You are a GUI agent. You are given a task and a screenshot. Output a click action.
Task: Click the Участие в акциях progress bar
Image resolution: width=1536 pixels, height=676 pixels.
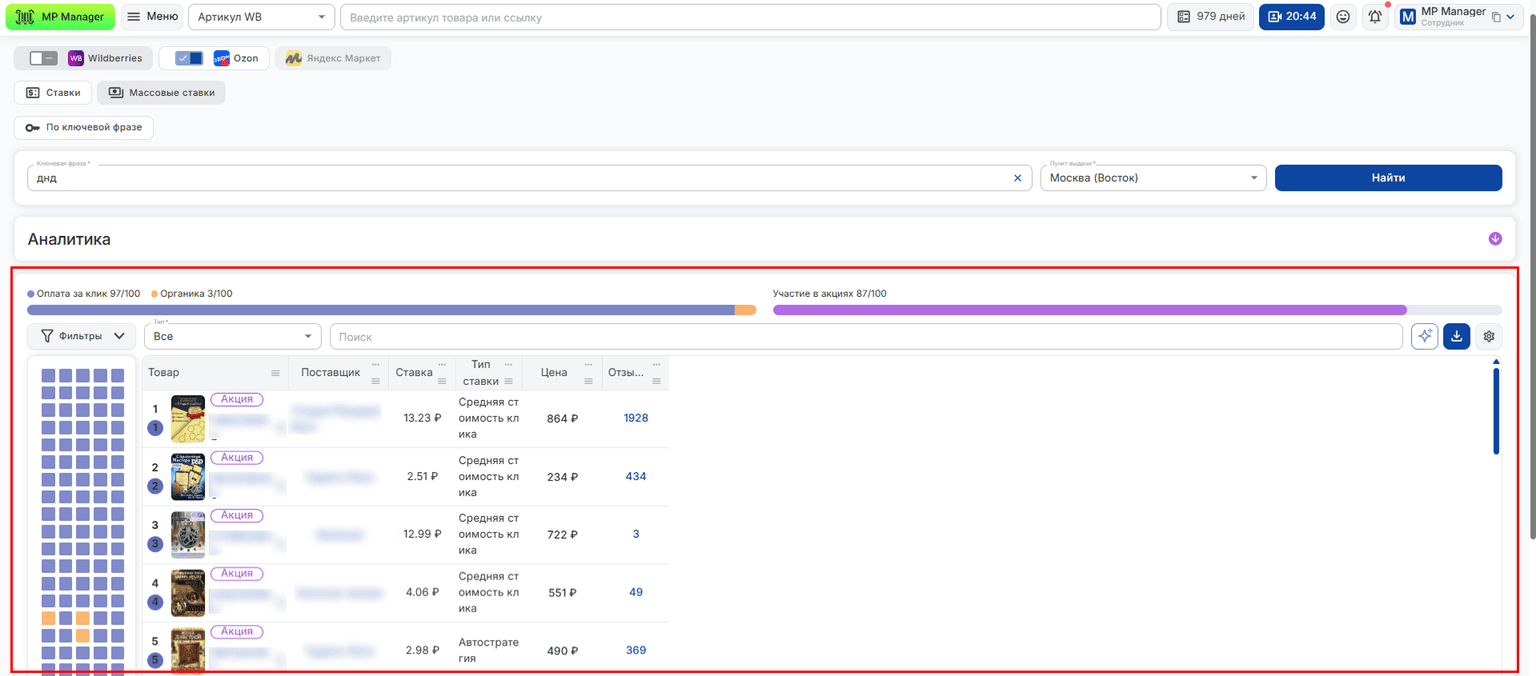point(1089,310)
